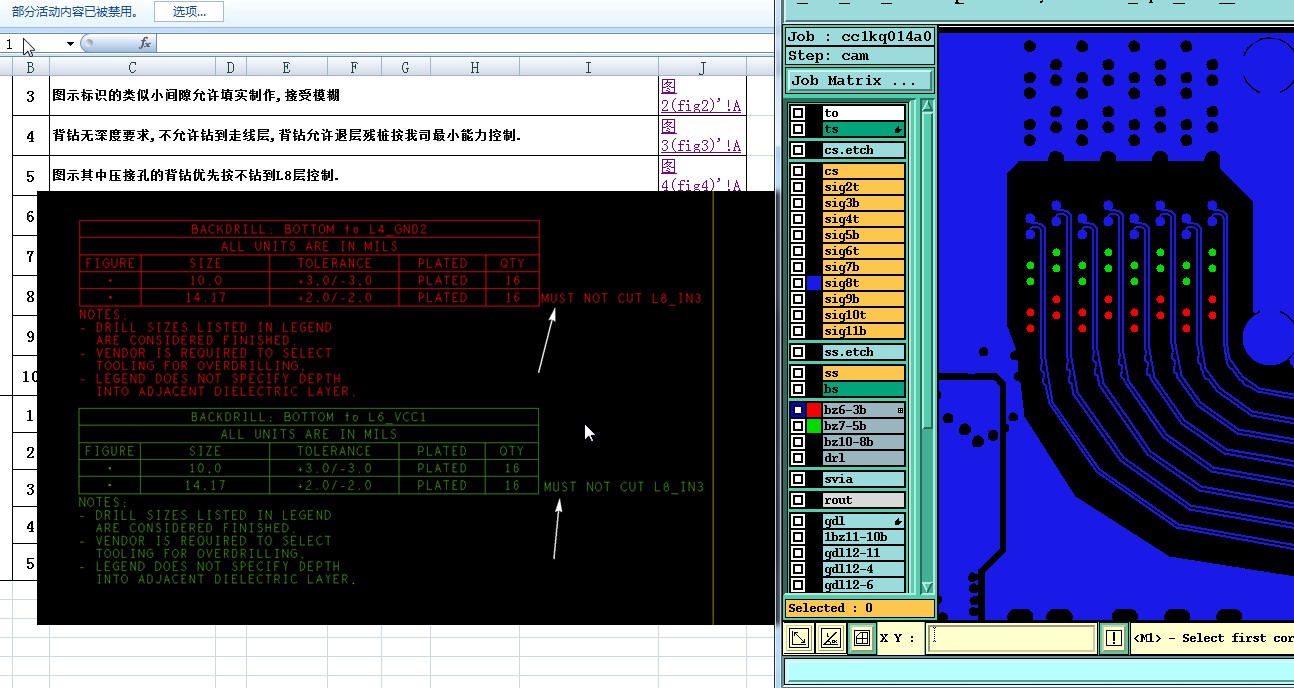The image size is (1294, 688).
Task: Select the lbz11-10b layer name
Action: point(864,537)
